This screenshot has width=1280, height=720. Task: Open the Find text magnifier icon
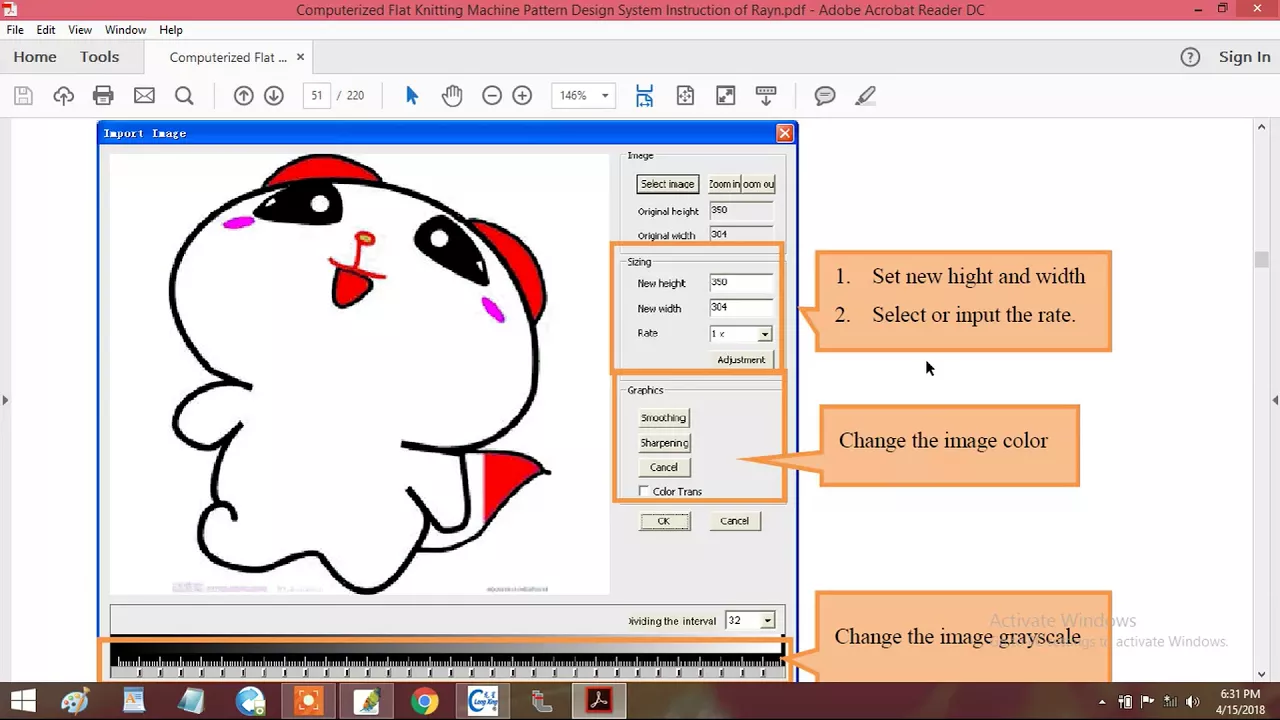184,96
